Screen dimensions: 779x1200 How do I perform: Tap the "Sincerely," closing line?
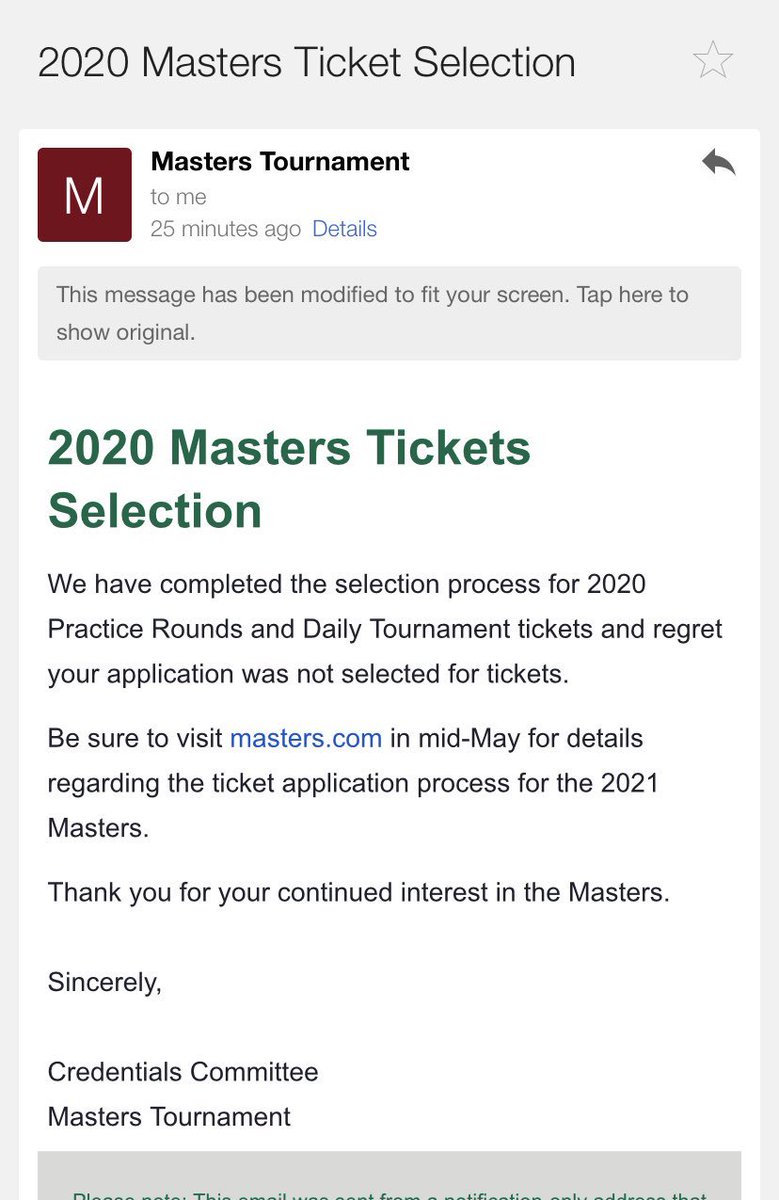click(x=104, y=983)
